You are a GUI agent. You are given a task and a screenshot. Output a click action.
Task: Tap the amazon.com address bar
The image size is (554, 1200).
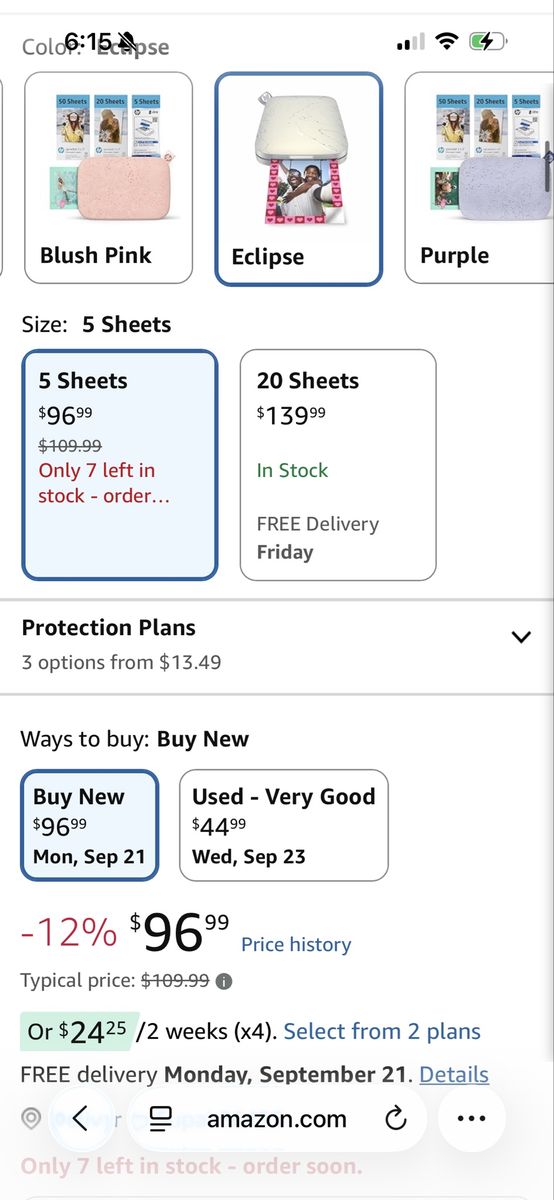pyautogui.click(x=277, y=1119)
